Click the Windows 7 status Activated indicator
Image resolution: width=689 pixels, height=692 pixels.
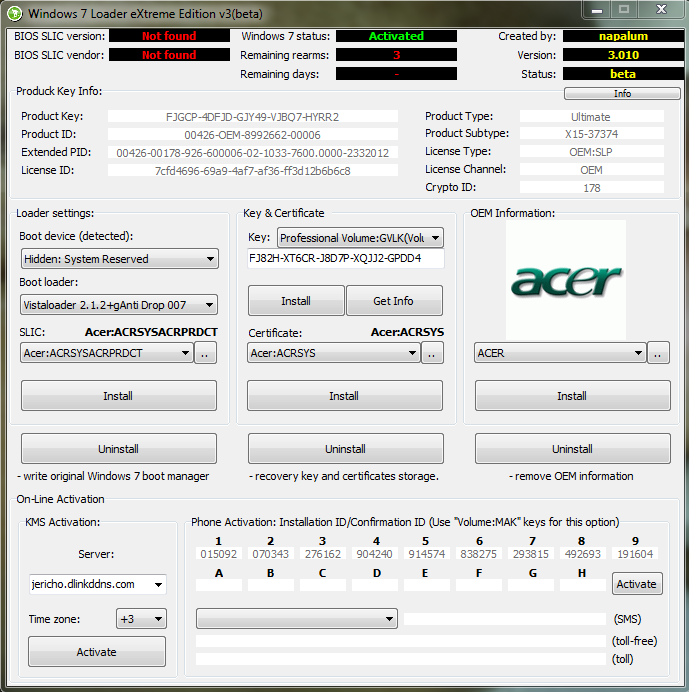[x=396, y=36]
